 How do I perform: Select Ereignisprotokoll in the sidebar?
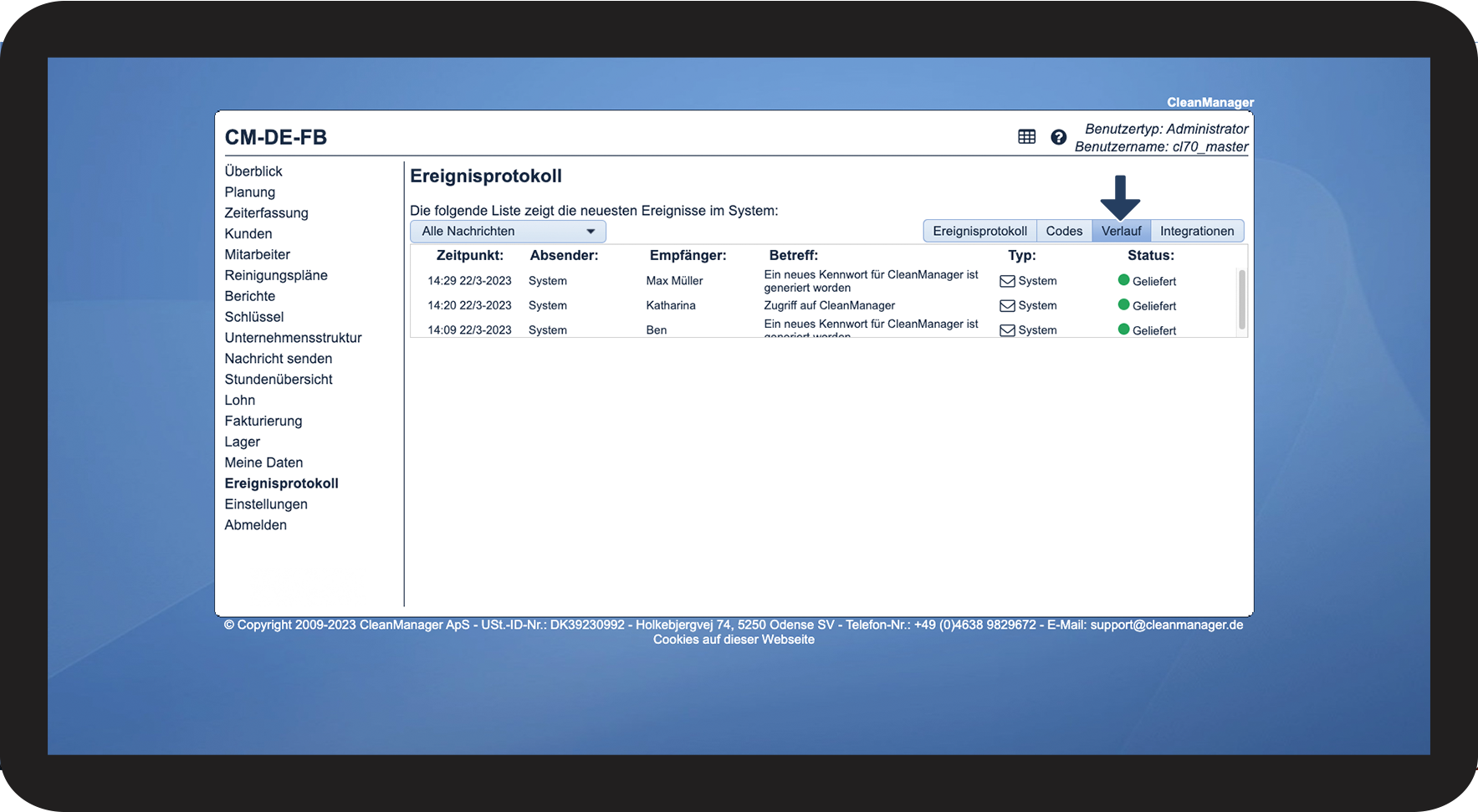(281, 483)
